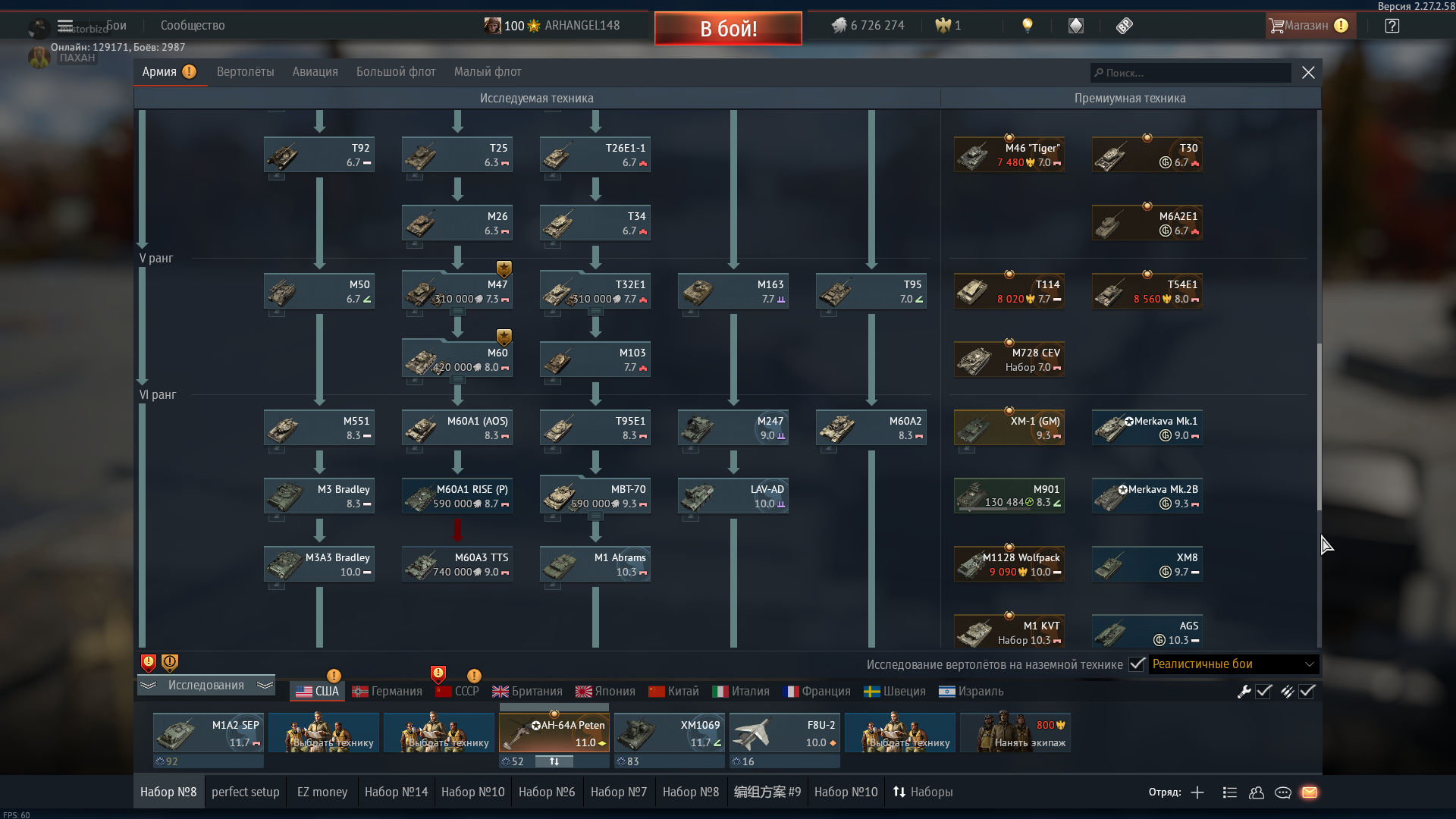Click the player avatar next to ARHANGEL148

493,26
